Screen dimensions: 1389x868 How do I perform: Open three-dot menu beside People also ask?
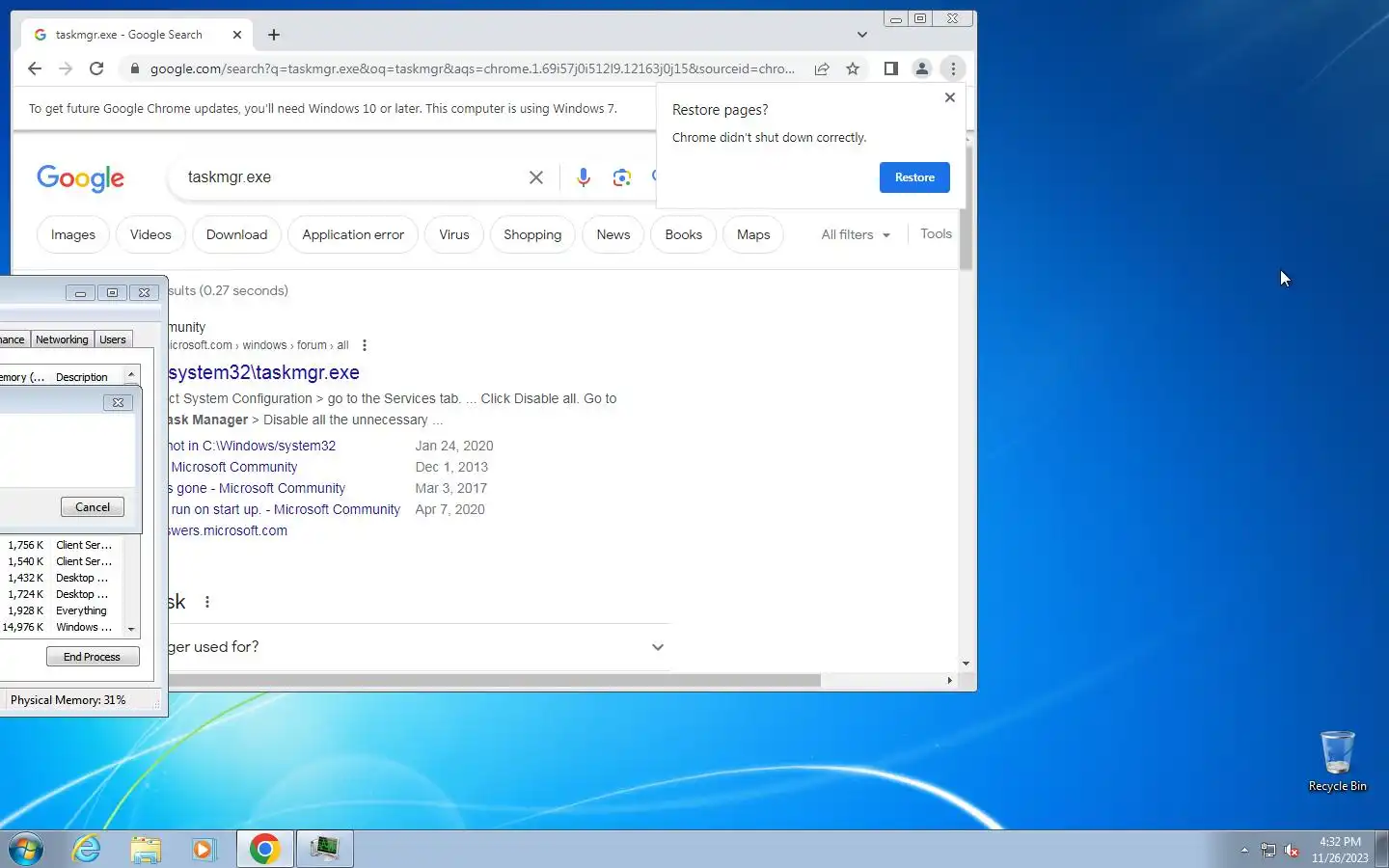pos(207,602)
